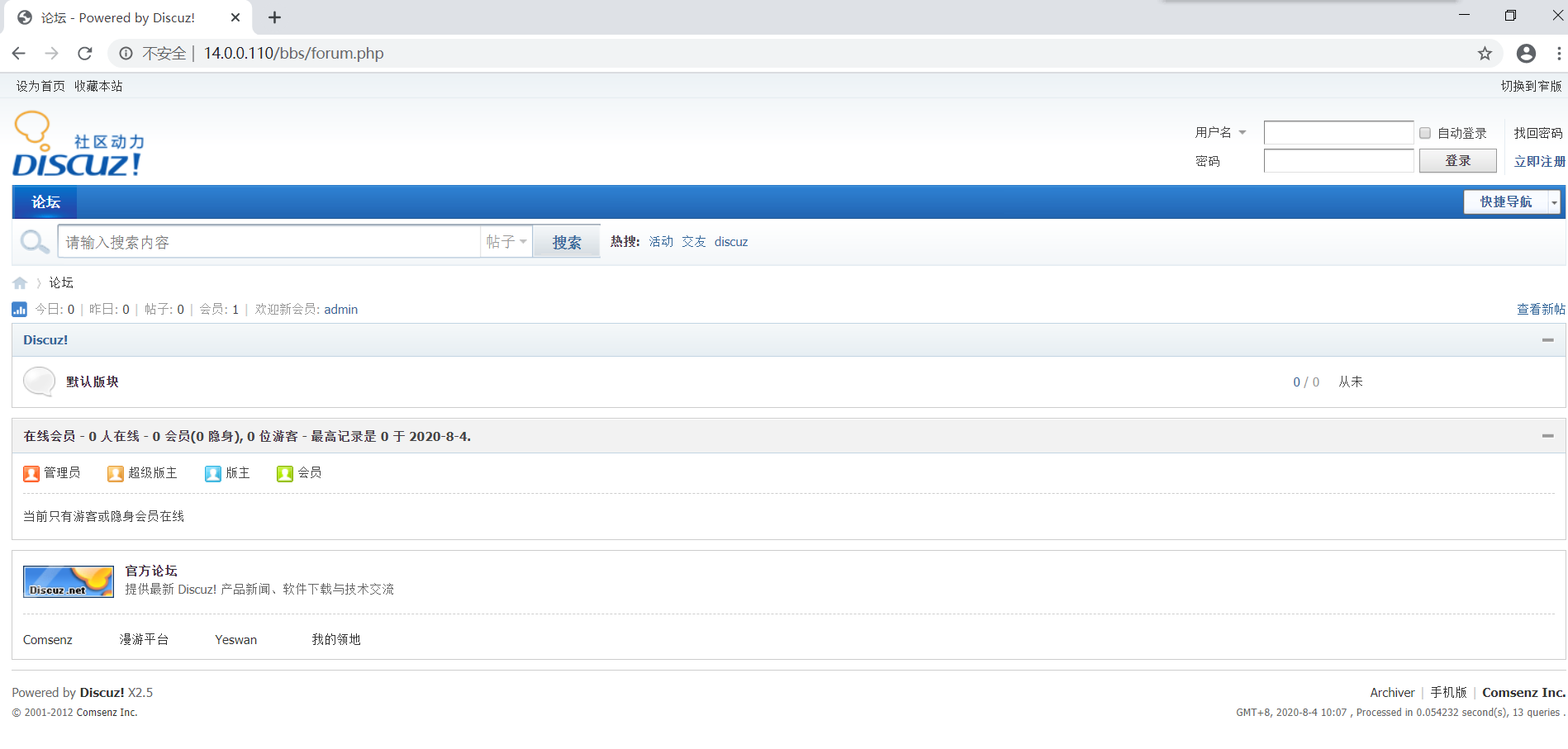Click the hot search term discuz

click(x=731, y=242)
